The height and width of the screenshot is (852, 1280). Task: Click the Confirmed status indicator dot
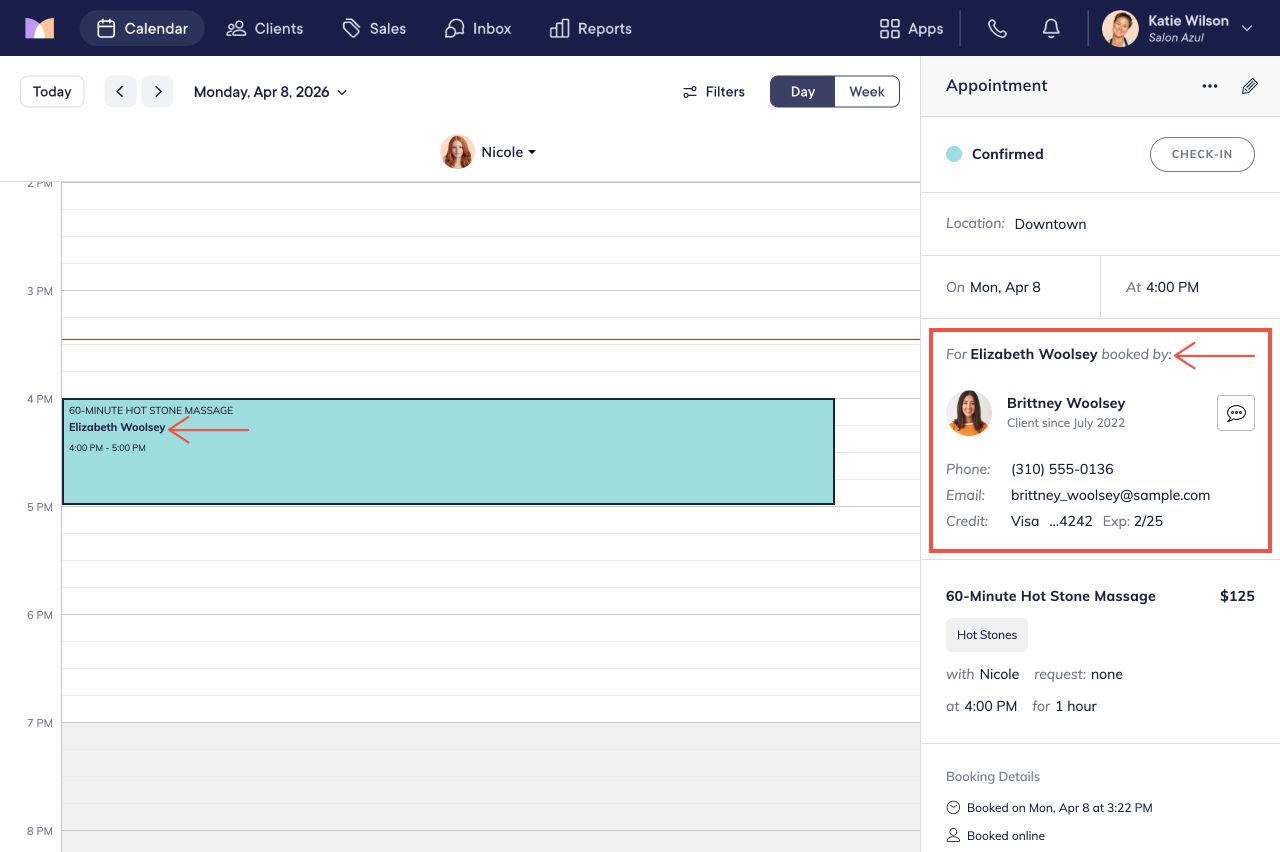click(x=954, y=154)
